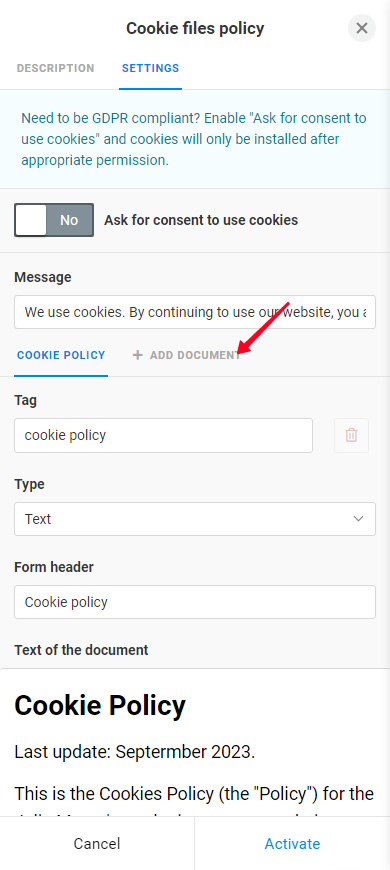Select the Cookie Policy document tab
The height and width of the screenshot is (870, 390).
(x=61, y=355)
